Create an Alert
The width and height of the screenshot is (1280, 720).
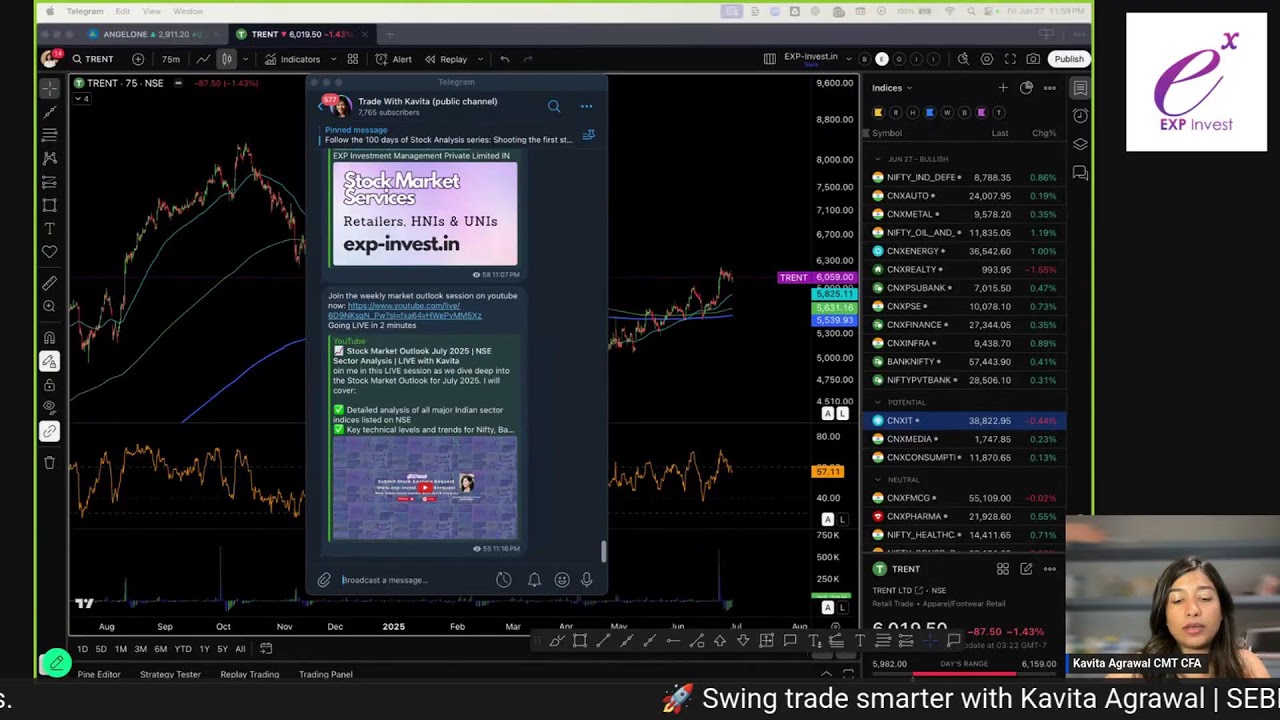pyautogui.click(x=393, y=59)
